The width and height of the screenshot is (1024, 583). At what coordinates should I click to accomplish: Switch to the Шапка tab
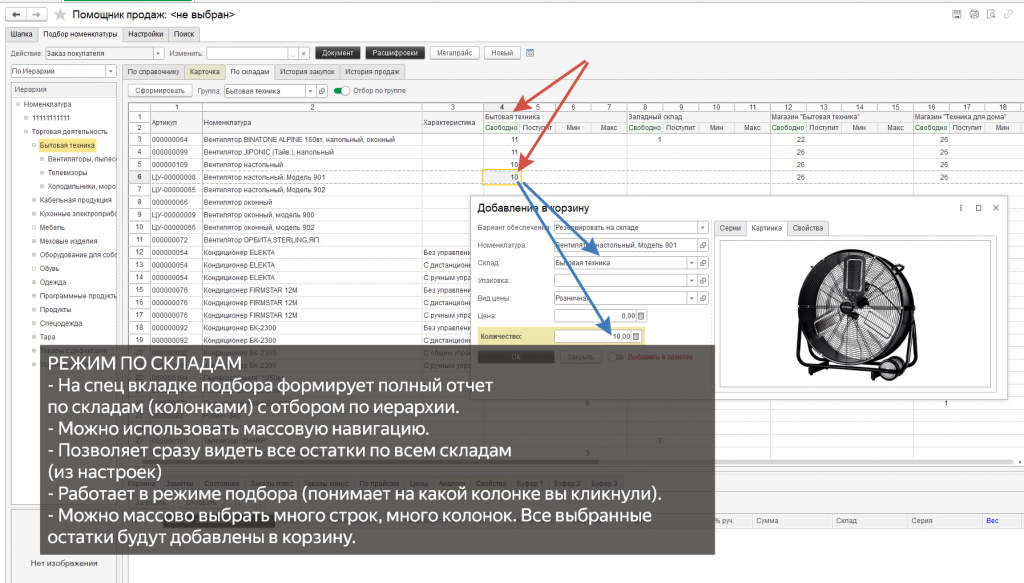pyautogui.click(x=22, y=34)
